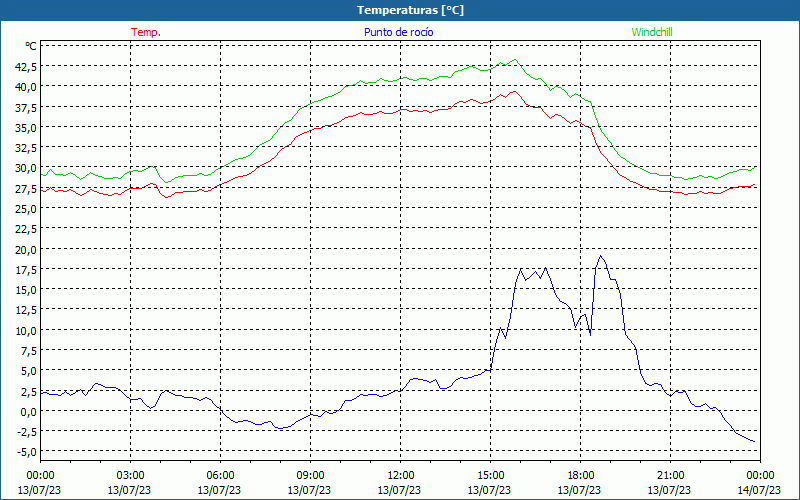This screenshot has height=500, width=800.
Task: Click the 21:00 time axis label
Action: click(x=670, y=476)
